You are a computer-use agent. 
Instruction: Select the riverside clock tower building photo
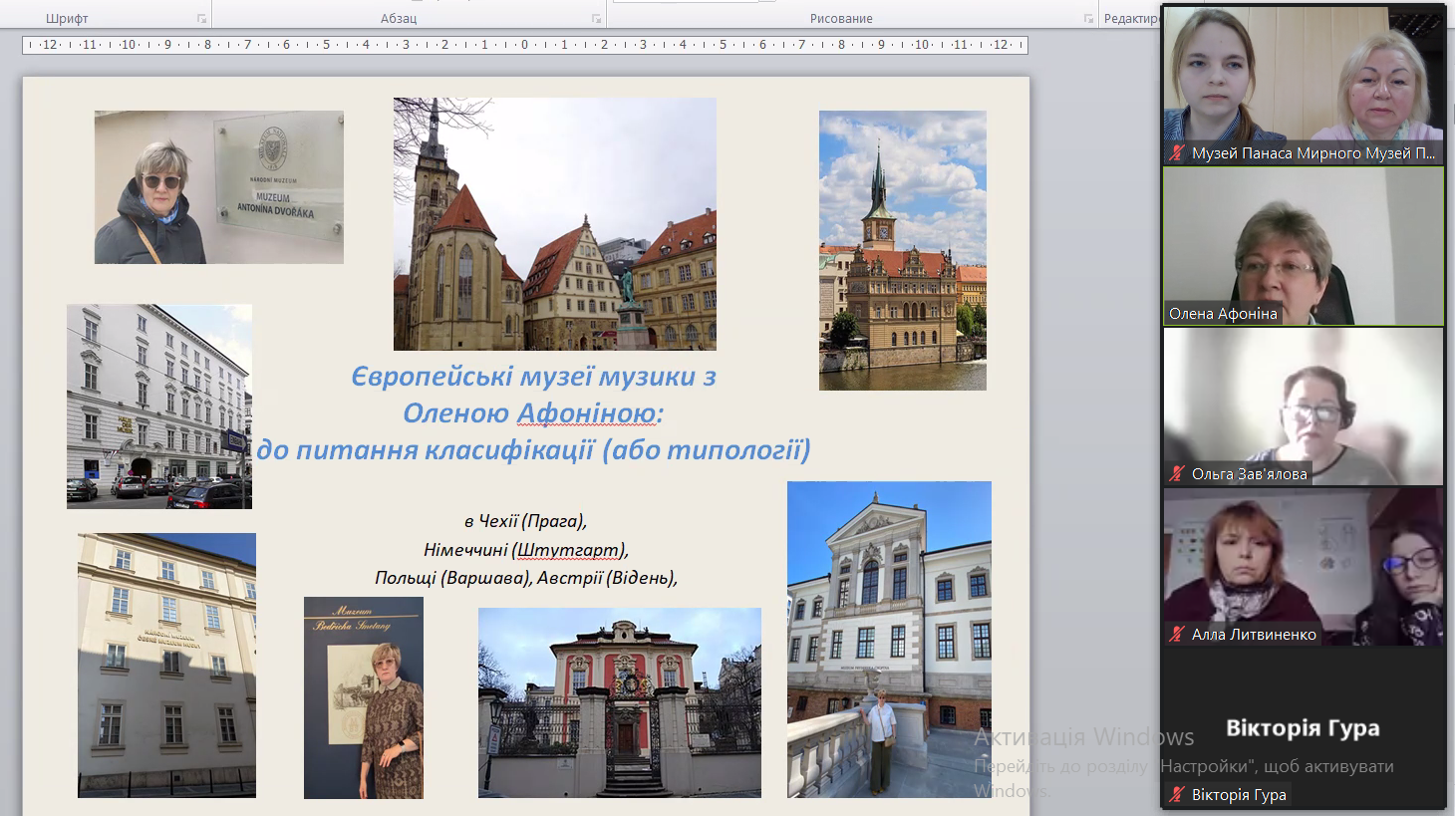(902, 250)
